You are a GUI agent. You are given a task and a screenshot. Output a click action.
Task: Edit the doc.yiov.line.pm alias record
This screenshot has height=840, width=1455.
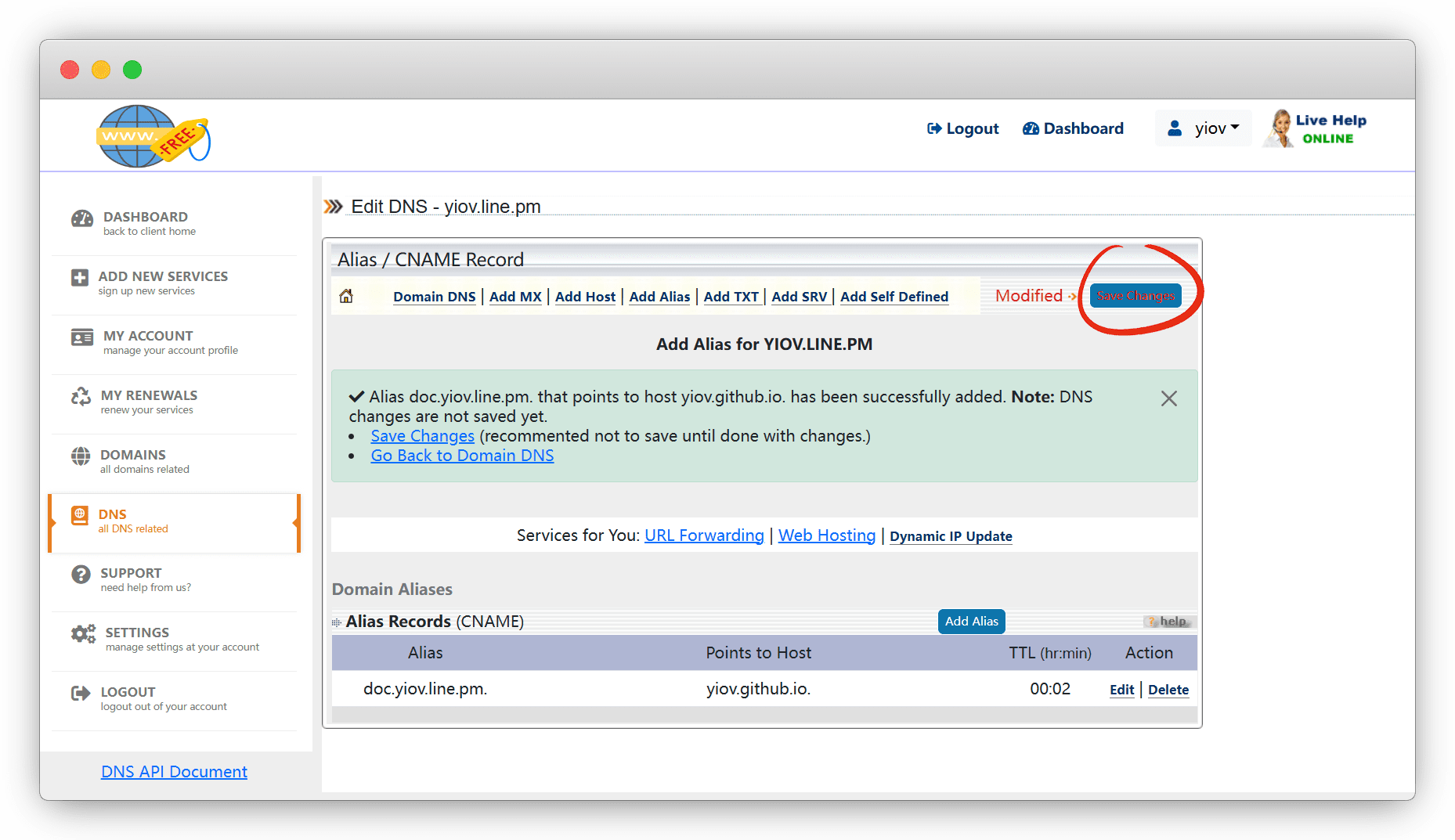1121,690
